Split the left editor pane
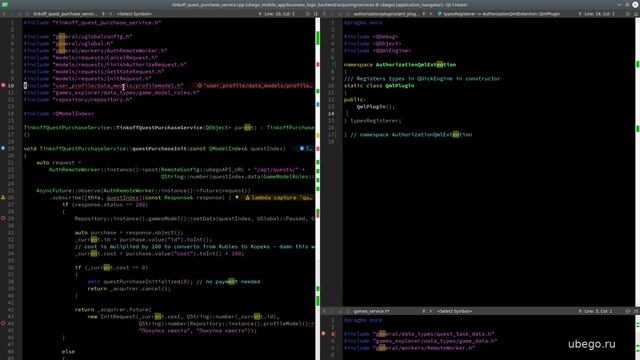Screen dimensions: 640x360 click(x=308, y=14)
